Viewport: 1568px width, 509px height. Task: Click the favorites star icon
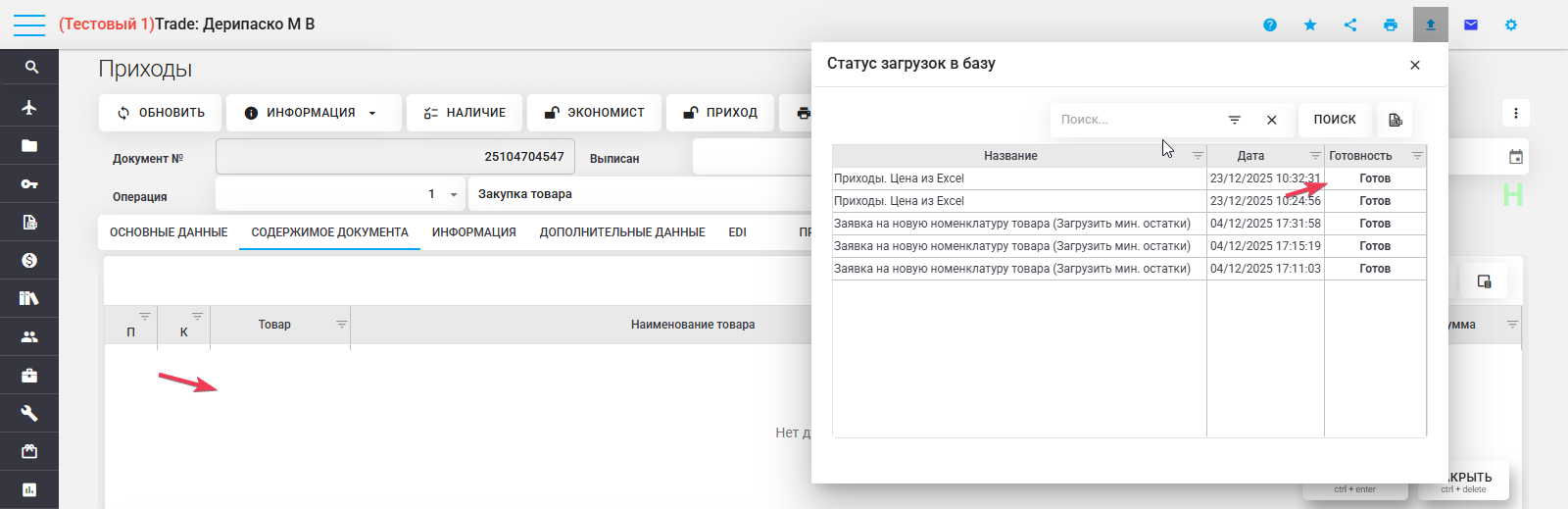point(1310,25)
